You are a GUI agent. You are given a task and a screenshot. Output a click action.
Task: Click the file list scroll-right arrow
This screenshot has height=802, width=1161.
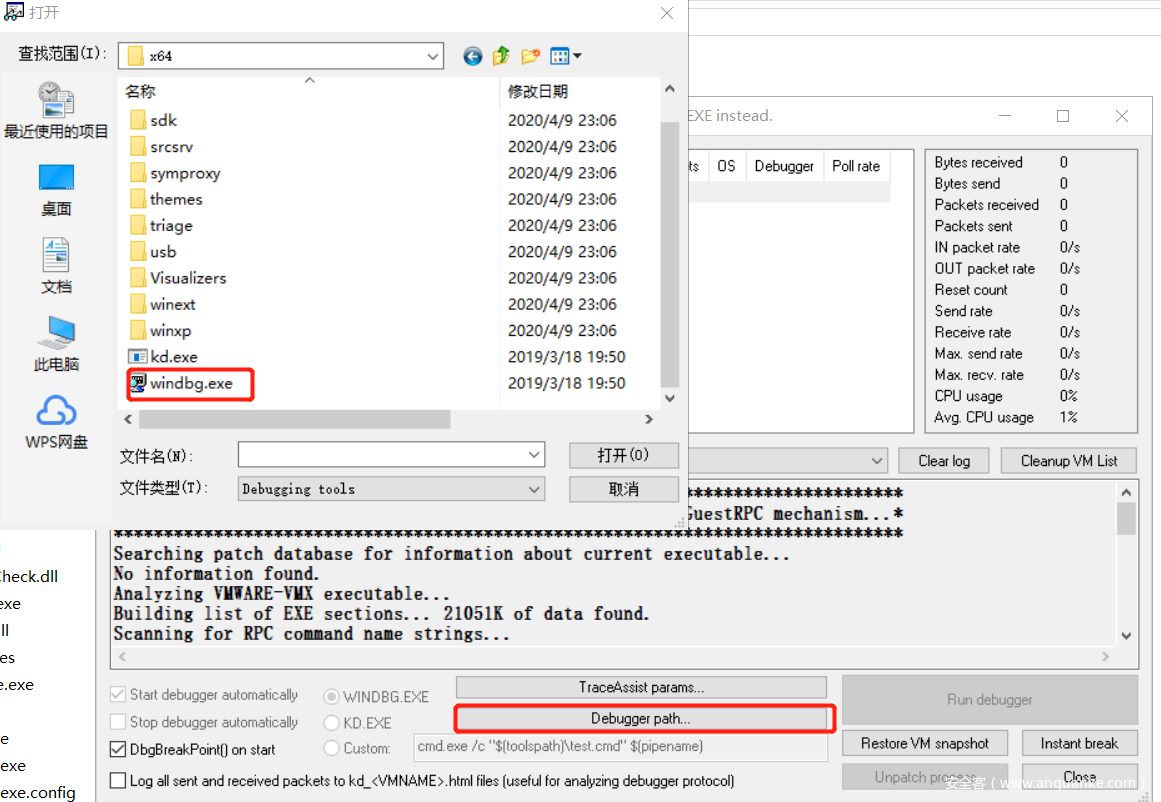click(x=649, y=419)
